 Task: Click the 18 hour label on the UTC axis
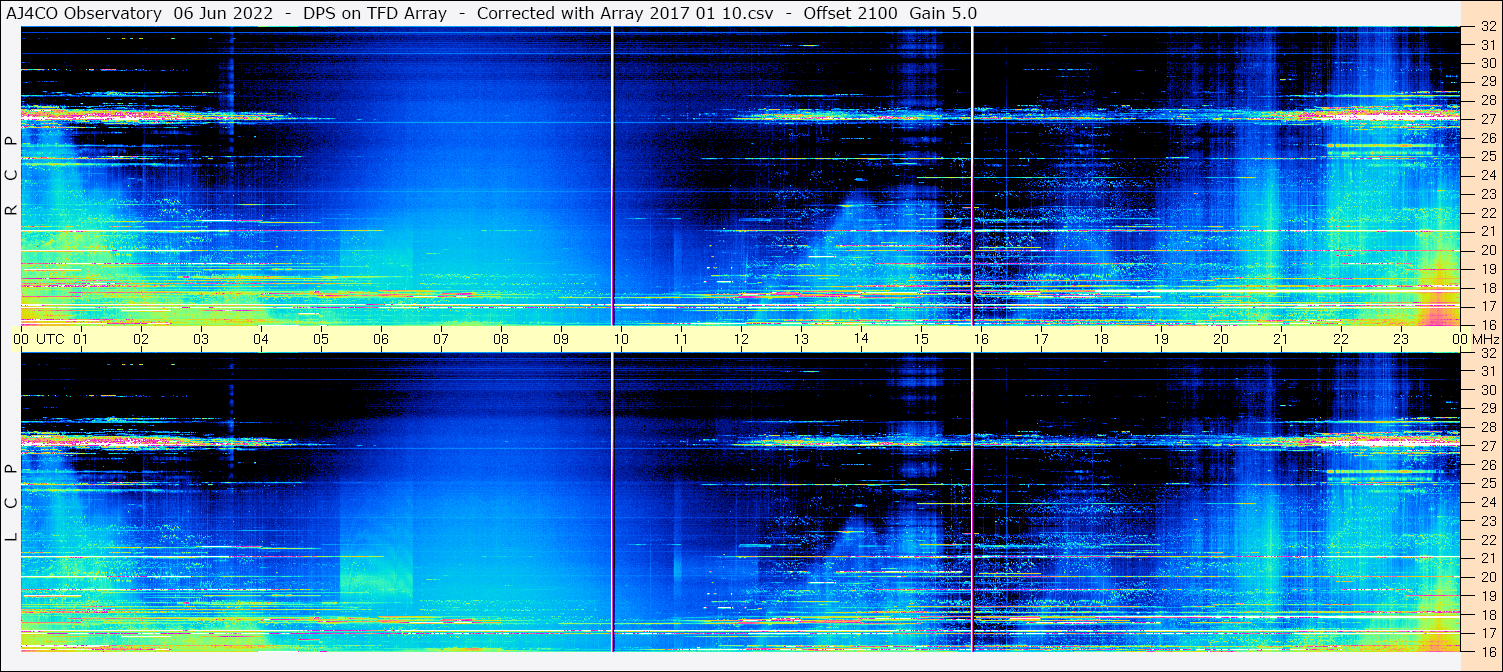[x=1101, y=339]
